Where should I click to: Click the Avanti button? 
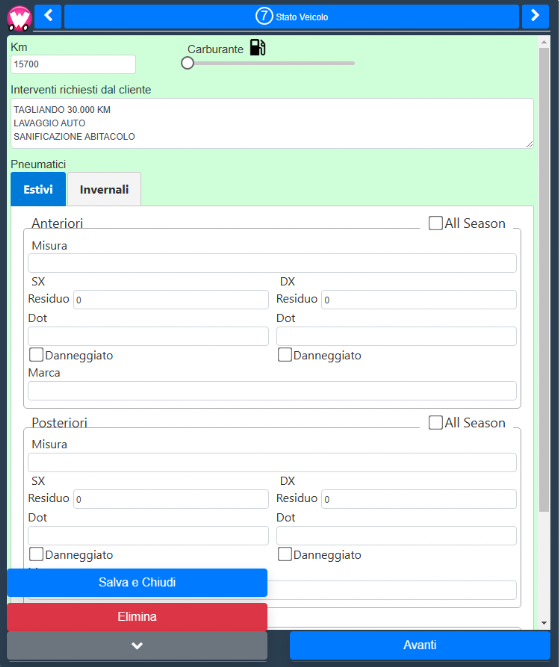click(420, 645)
